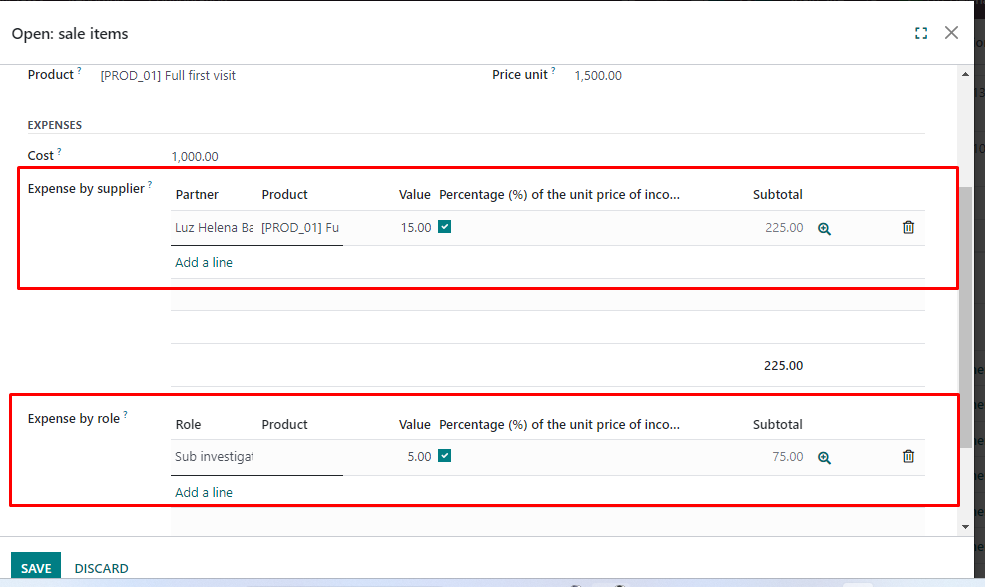The width and height of the screenshot is (985, 587).
Task: Edit the 15.00 value in supplier line
Action: pyautogui.click(x=416, y=228)
